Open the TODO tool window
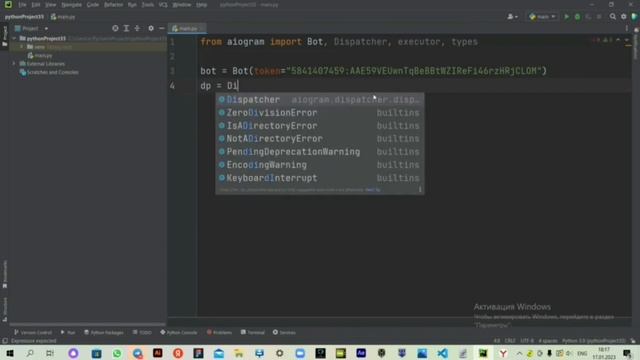This screenshot has width=640, height=360. pyautogui.click(x=142, y=332)
